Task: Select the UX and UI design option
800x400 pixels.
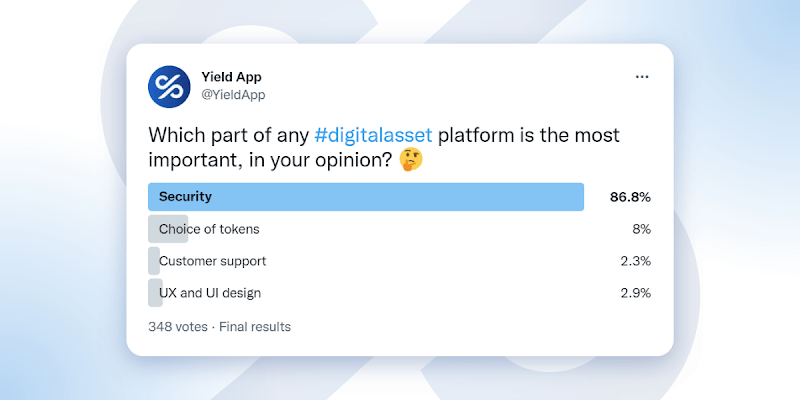Action: click(x=210, y=293)
